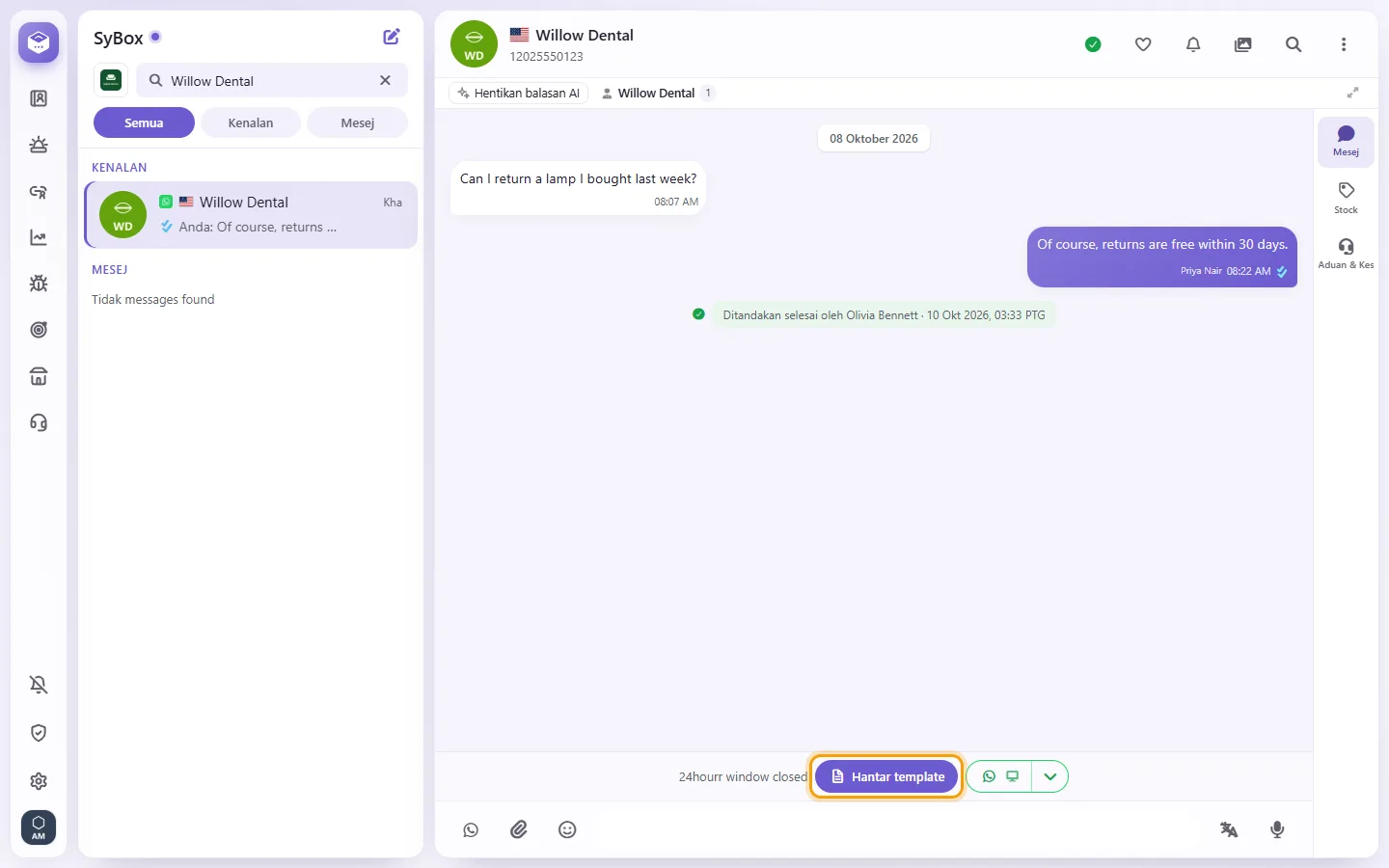The width and height of the screenshot is (1389, 868).
Task: Open the emoji picker smiley icon
Action: click(567, 829)
